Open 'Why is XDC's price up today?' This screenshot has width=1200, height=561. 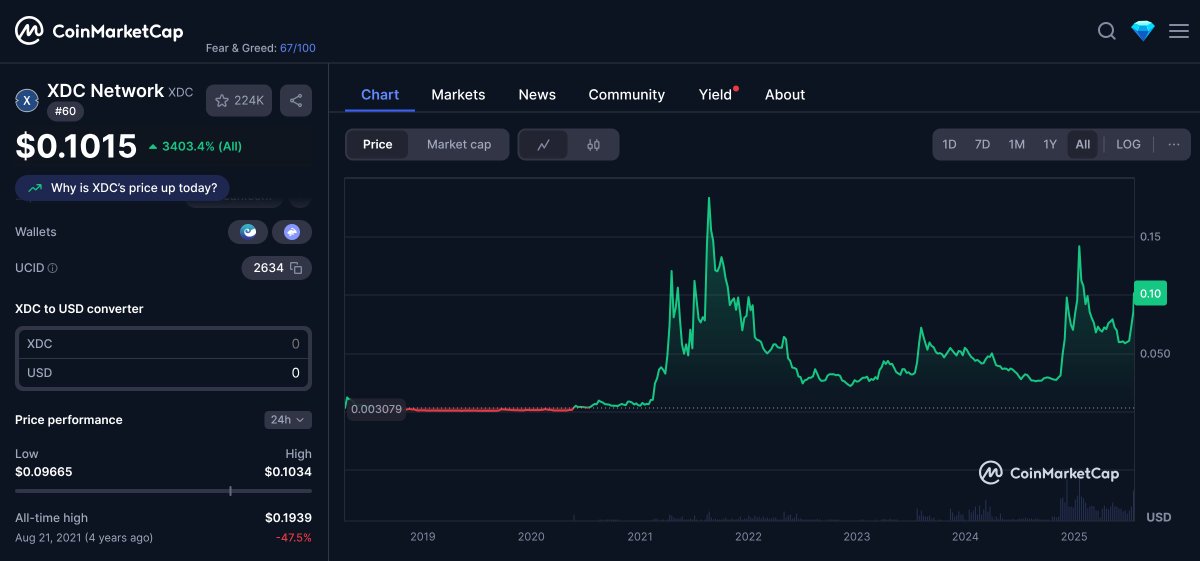pyautogui.click(x=122, y=187)
